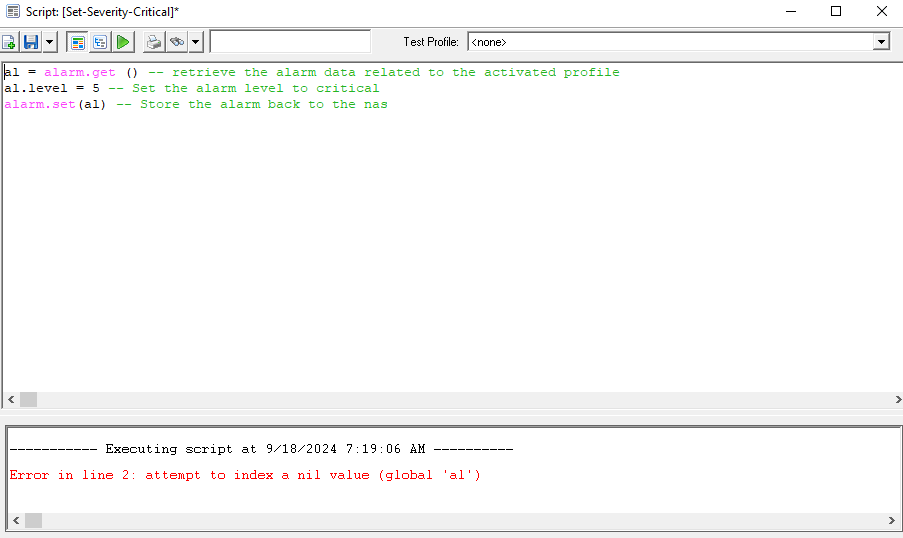
Task: Click the Test Profile dropdown arrow
Action: pyautogui.click(x=881, y=41)
